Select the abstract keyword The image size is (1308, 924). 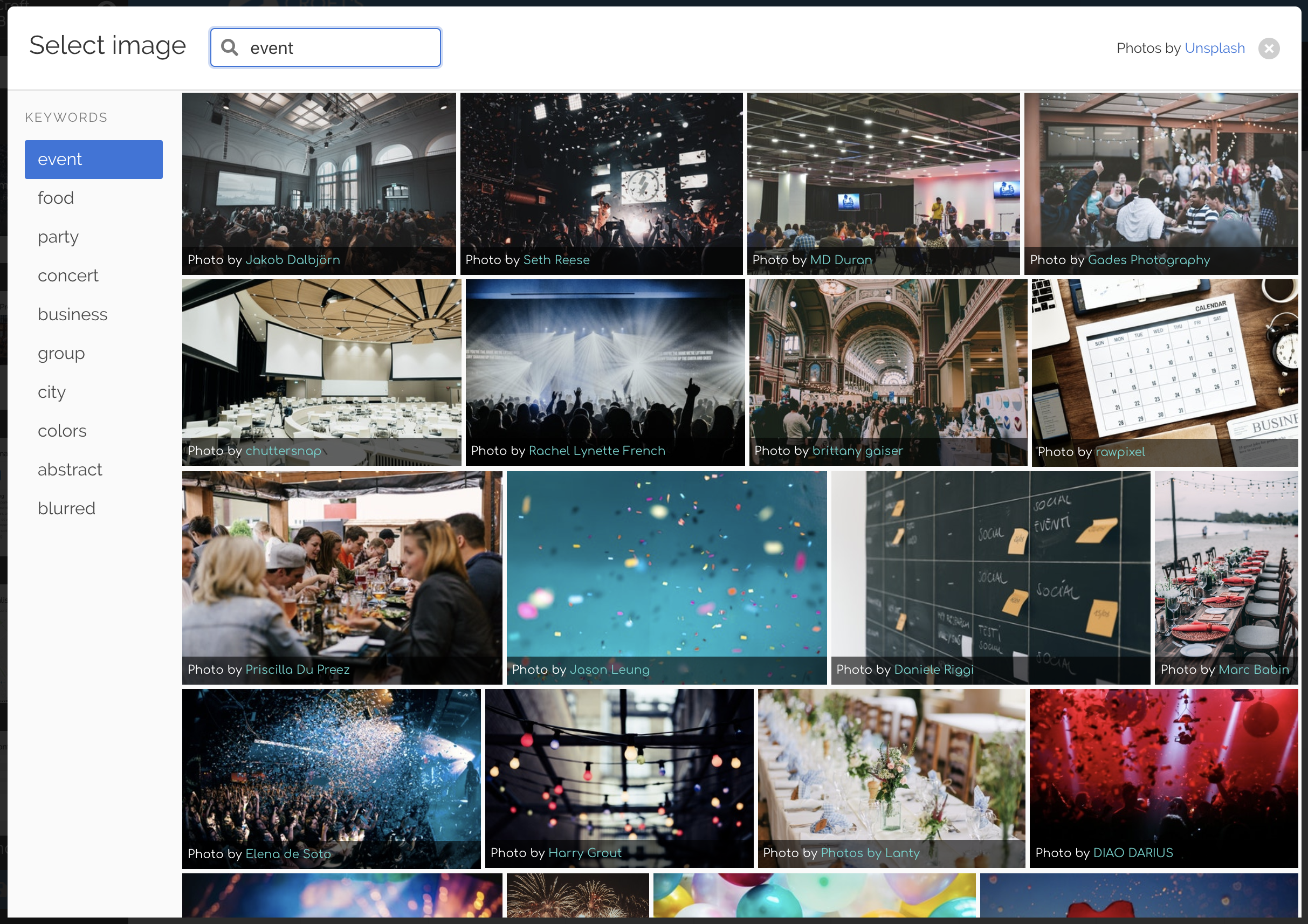coord(70,470)
